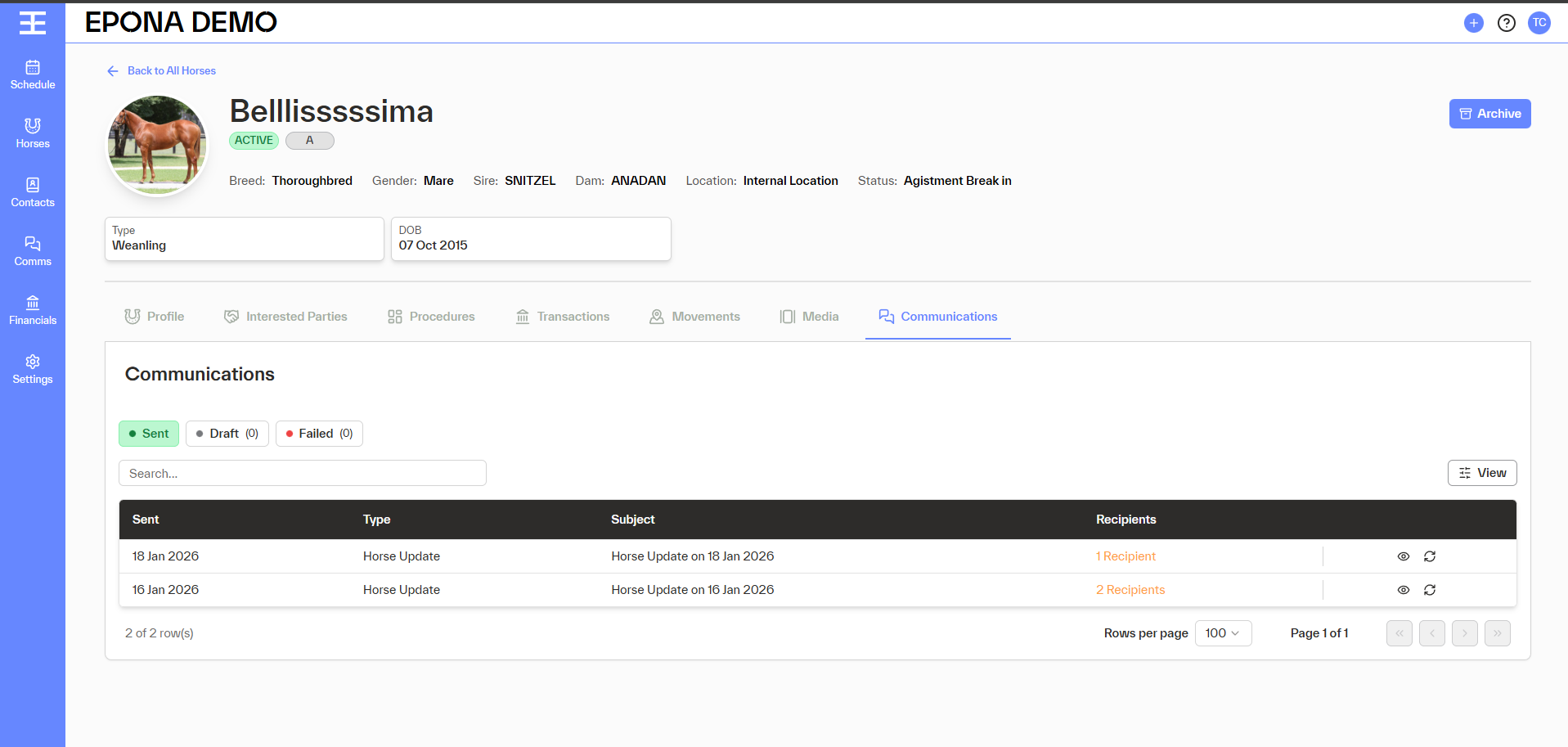Open Financials in the sidebar
Image resolution: width=1568 pixels, height=747 pixels.
click(33, 310)
